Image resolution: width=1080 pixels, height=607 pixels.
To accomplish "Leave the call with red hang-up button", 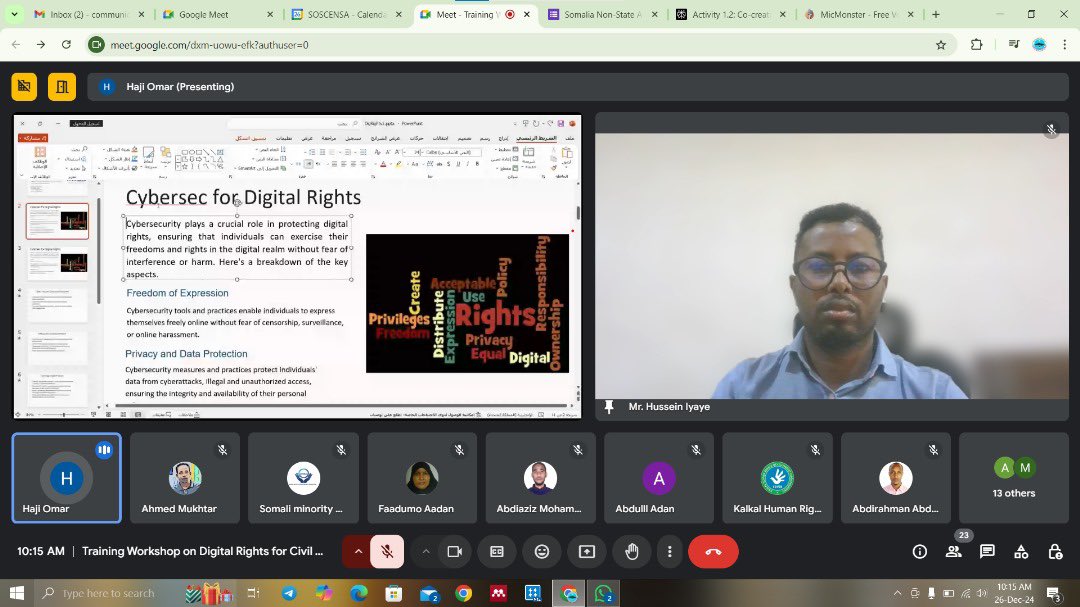I will (x=713, y=551).
